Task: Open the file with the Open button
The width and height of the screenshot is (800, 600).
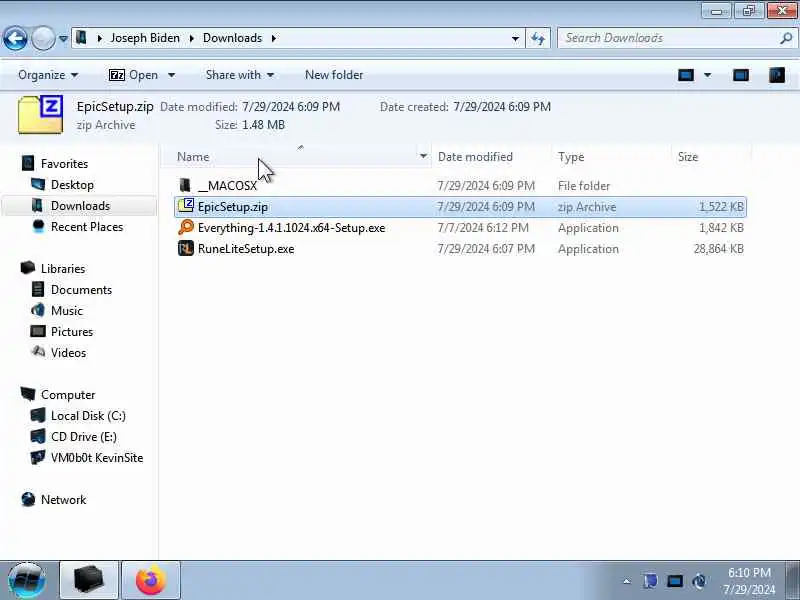Action: point(133,75)
